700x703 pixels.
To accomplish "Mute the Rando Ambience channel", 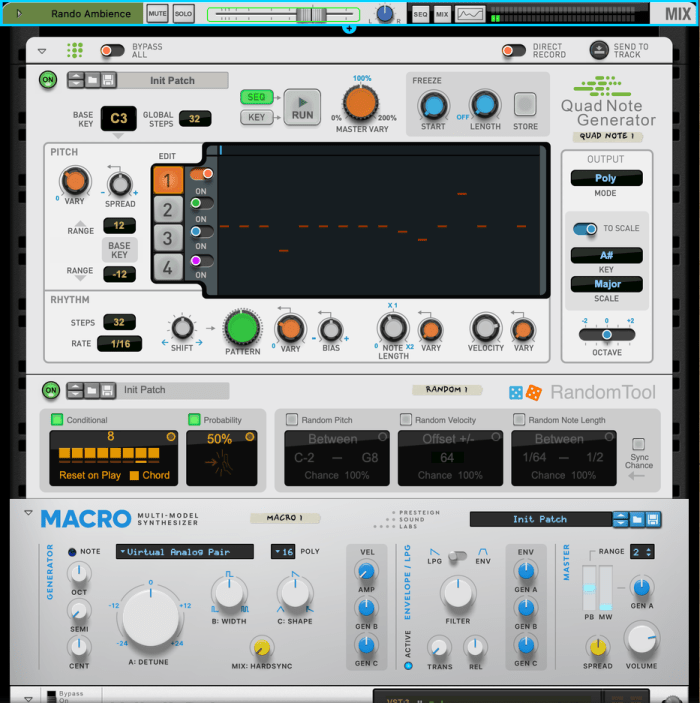I will [157, 14].
